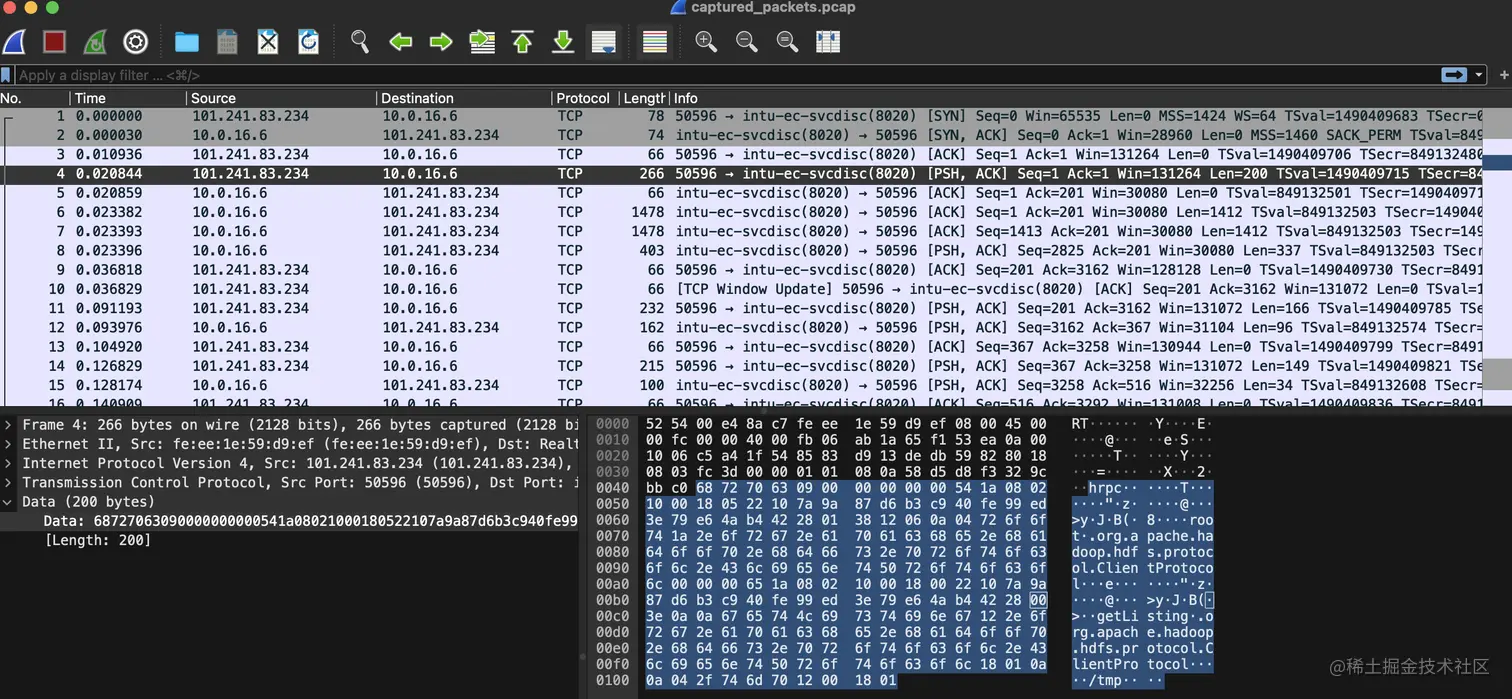Collapse the Data (200 bytes) row
1512x699 pixels.
[x=8, y=501]
